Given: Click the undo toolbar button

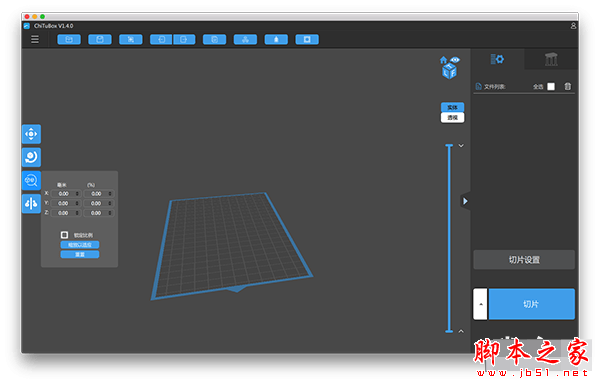Looking at the screenshot, I should (x=161, y=39).
